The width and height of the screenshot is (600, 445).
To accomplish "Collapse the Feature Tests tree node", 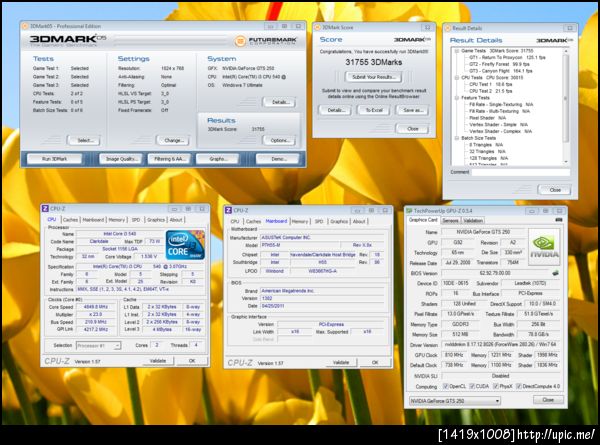I will coord(457,98).
